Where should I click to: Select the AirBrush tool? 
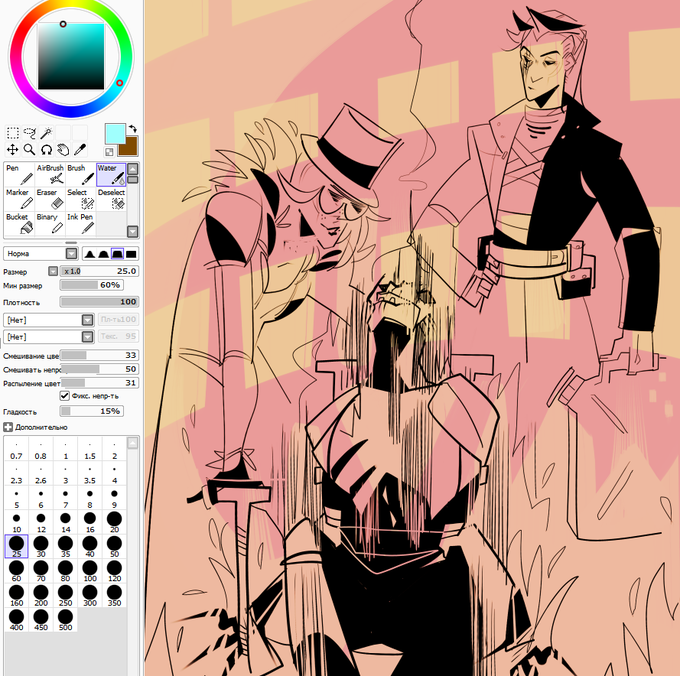(50, 174)
